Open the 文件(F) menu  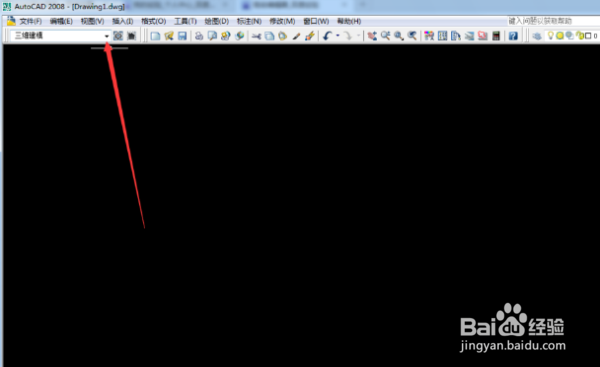pos(30,21)
